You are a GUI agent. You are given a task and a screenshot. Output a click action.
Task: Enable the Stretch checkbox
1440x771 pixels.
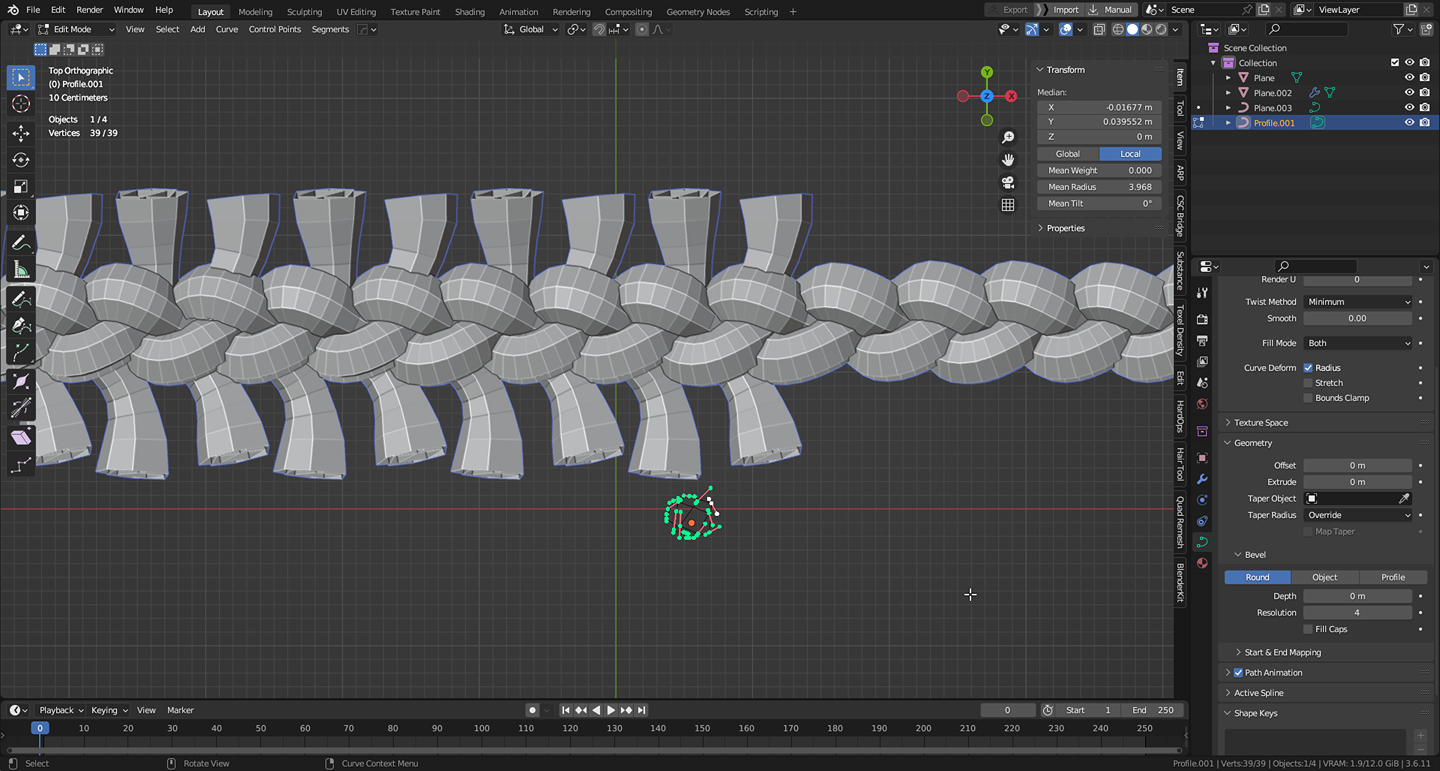point(1308,383)
